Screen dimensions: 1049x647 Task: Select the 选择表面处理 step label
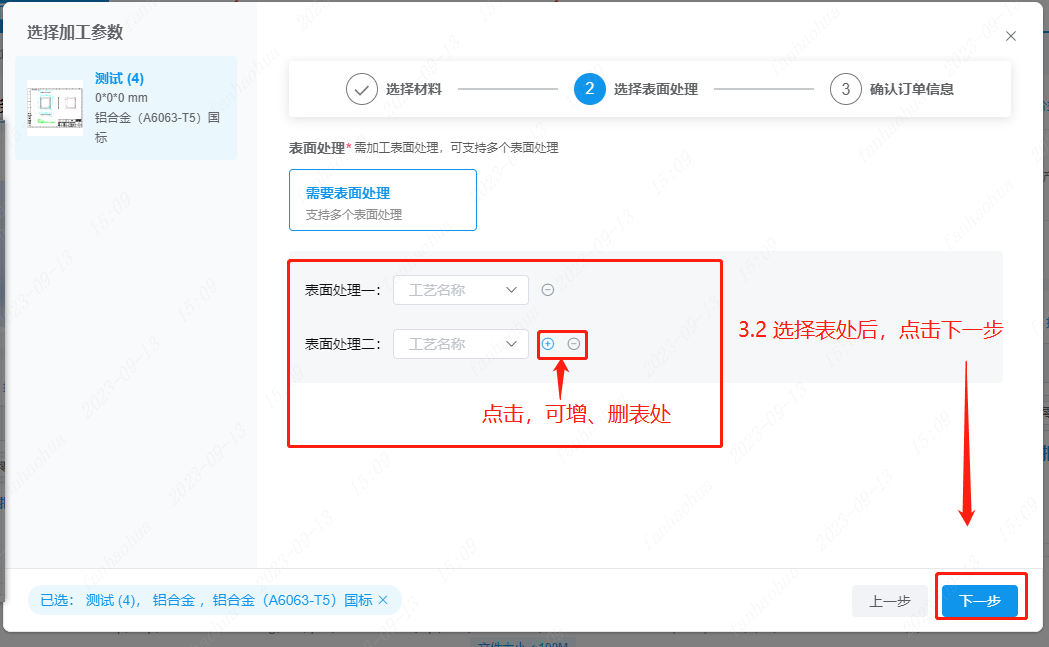[656, 89]
